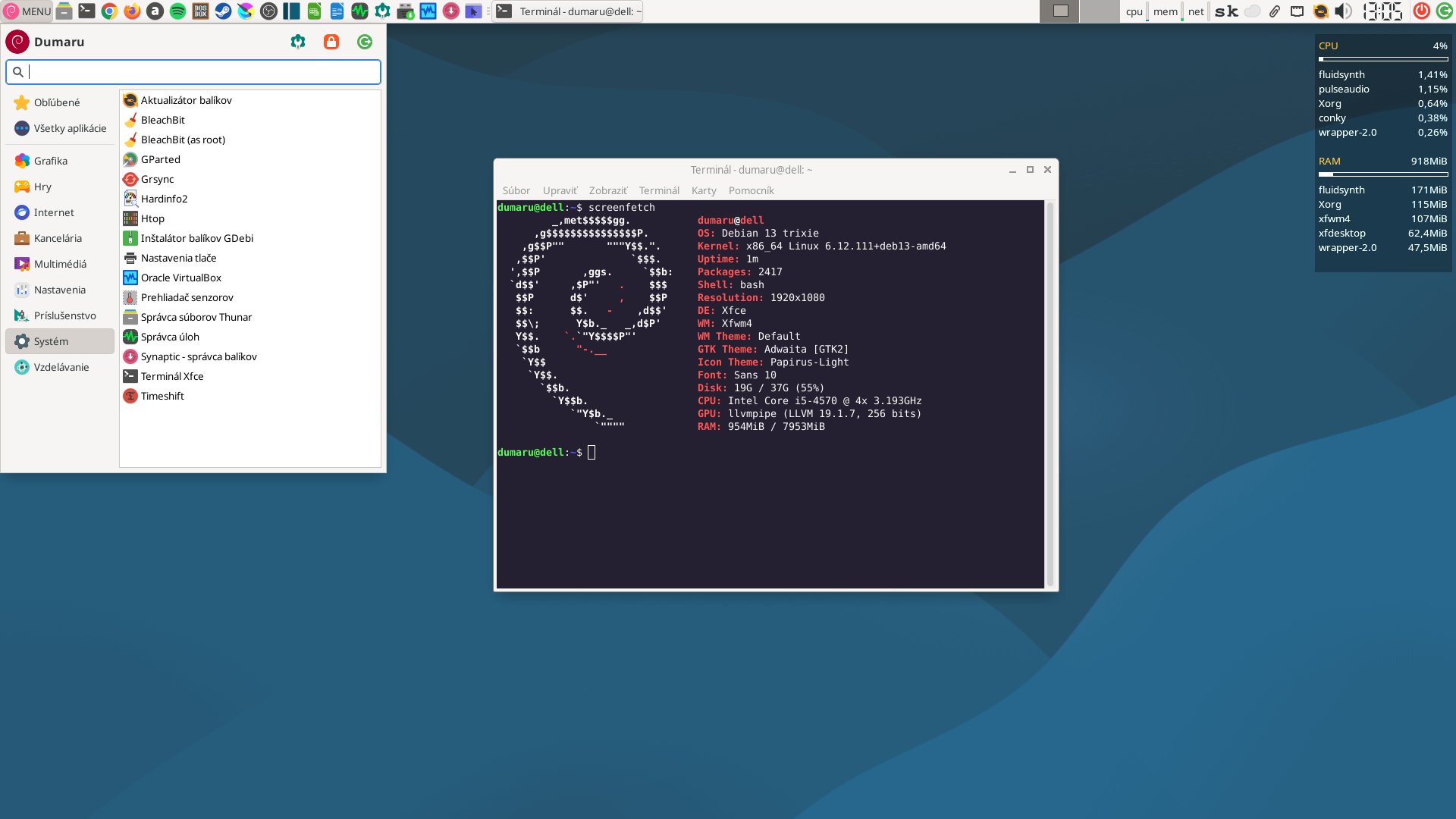The height and width of the screenshot is (819, 1456).
Task: Open the Karty menu in Terminal
Action: tap(704, 190)
